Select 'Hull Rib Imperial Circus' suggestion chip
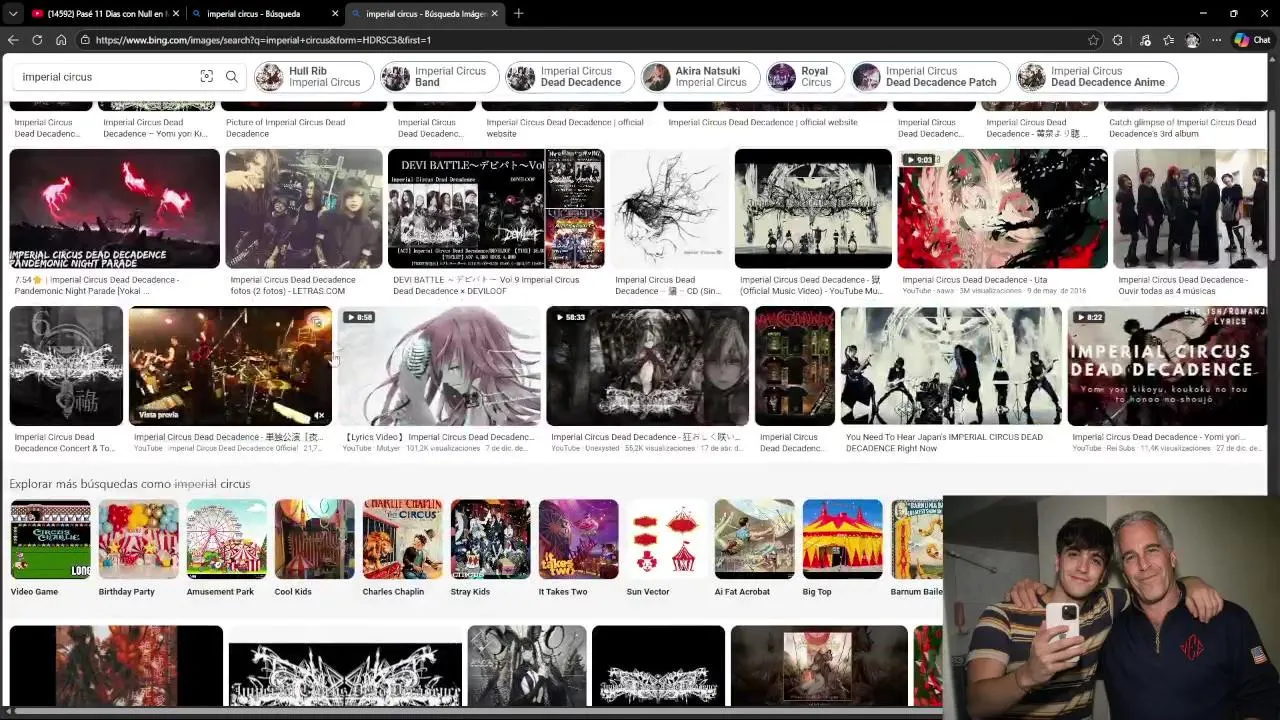Viewport: 1280px width, 720px height. coord(314,77)
